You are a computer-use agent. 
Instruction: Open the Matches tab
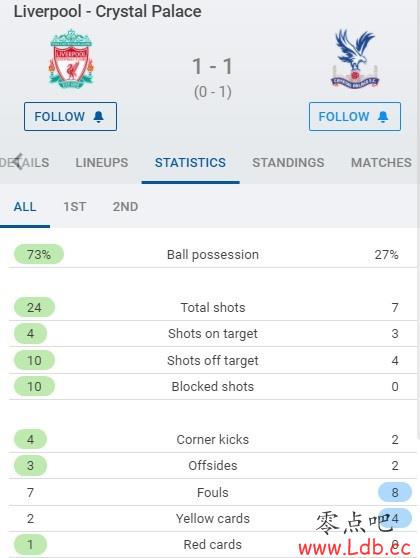pos(381,163)
